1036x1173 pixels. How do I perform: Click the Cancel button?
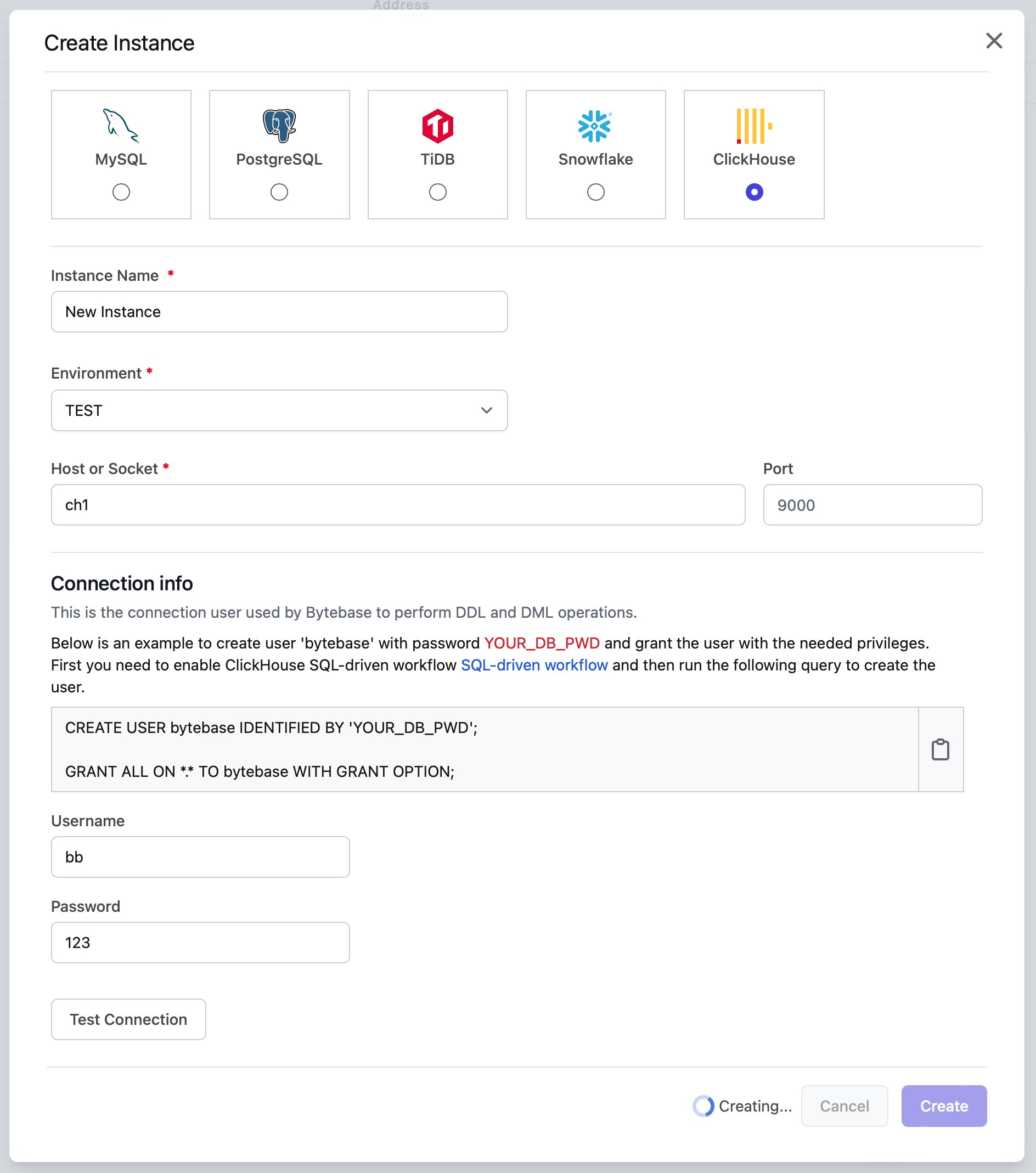[844, 1106]
